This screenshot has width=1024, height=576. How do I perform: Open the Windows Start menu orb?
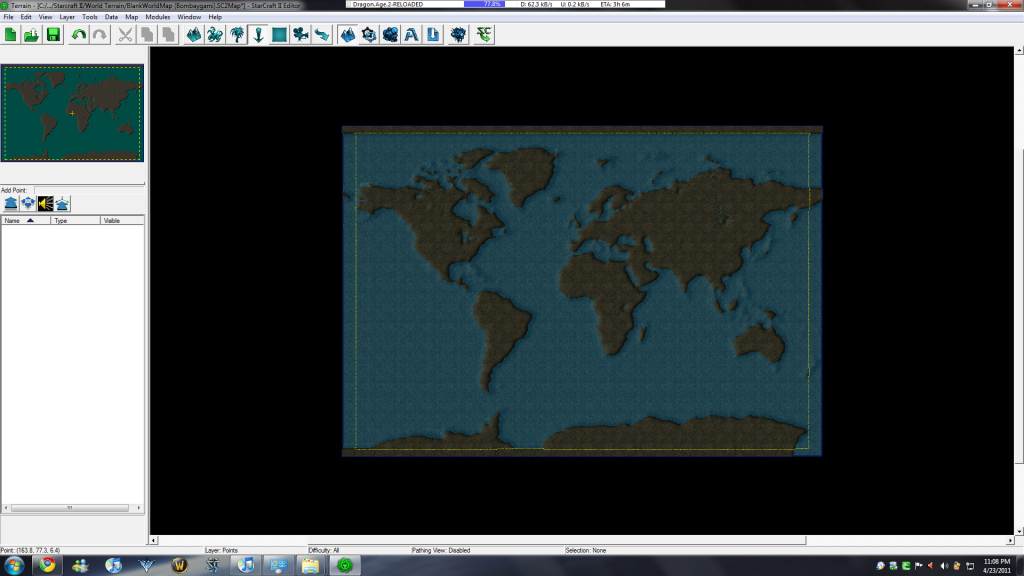(x=14, y=566)
